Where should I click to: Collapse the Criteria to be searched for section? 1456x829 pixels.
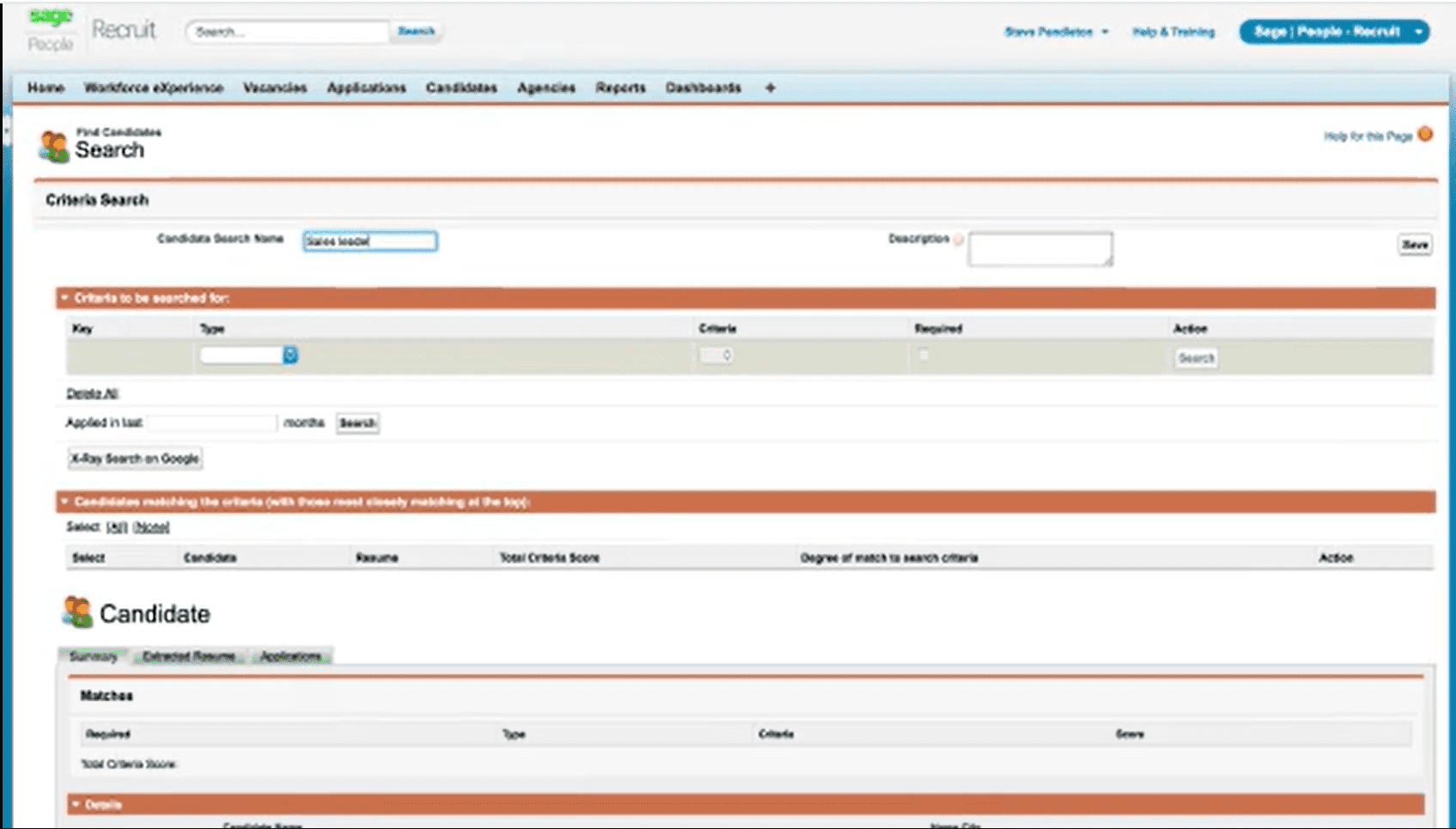[x=64, y=298]
